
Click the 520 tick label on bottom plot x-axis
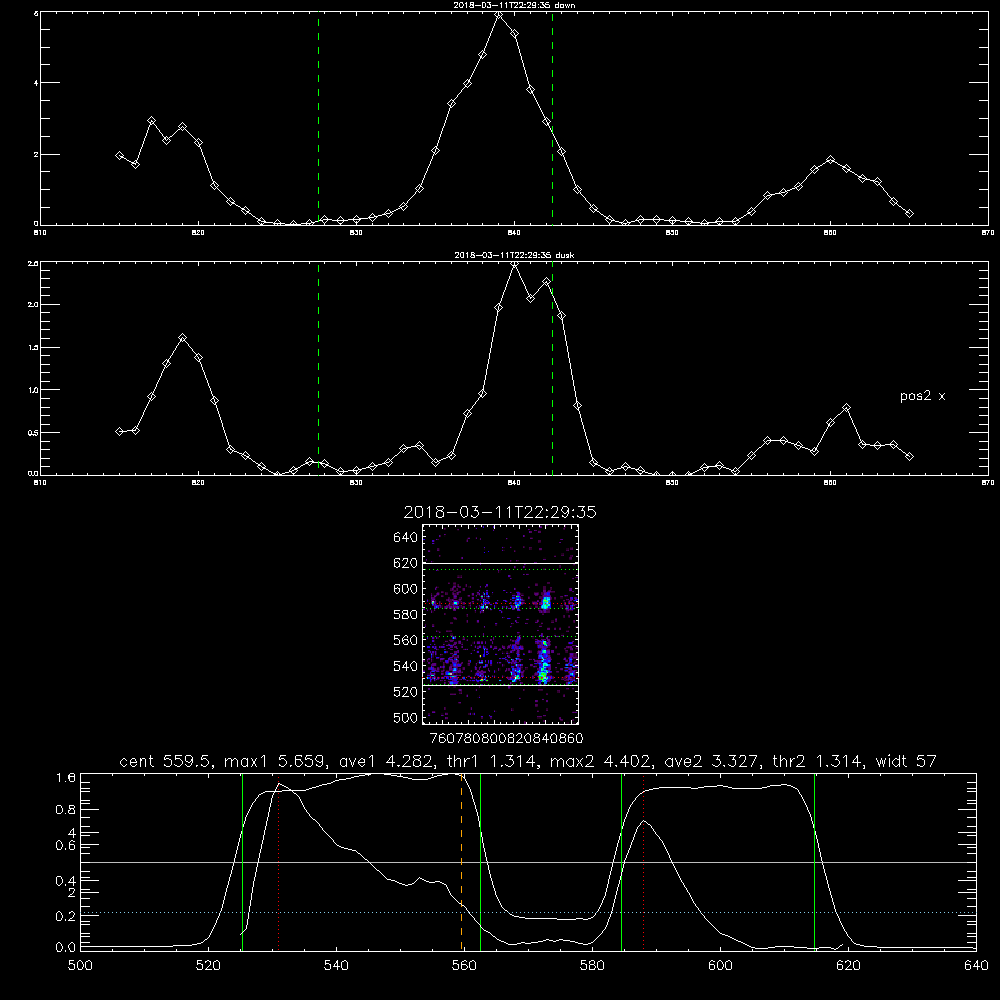coord(208,966)
